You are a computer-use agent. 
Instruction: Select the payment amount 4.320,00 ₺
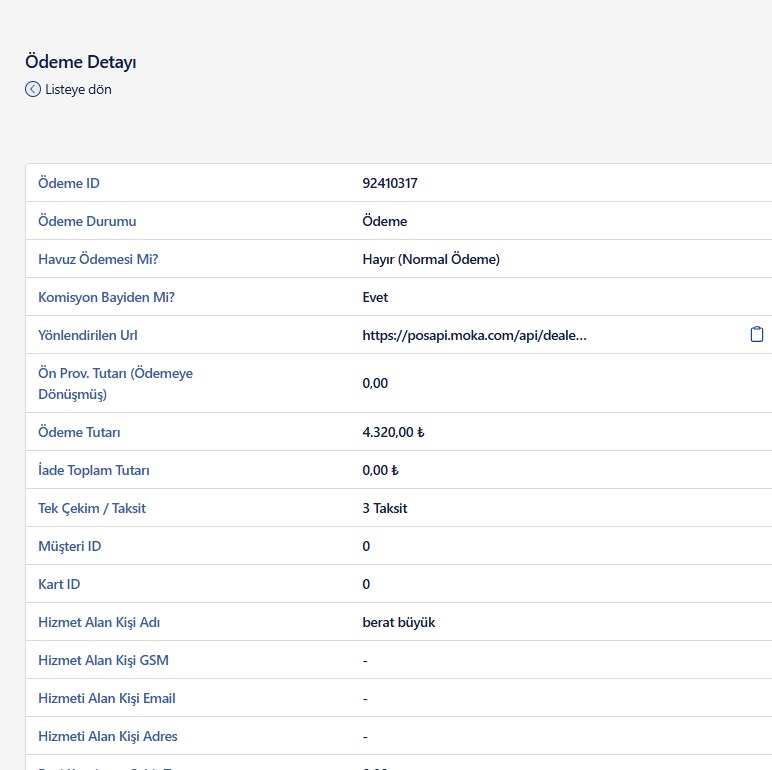[x=393, y=432]
